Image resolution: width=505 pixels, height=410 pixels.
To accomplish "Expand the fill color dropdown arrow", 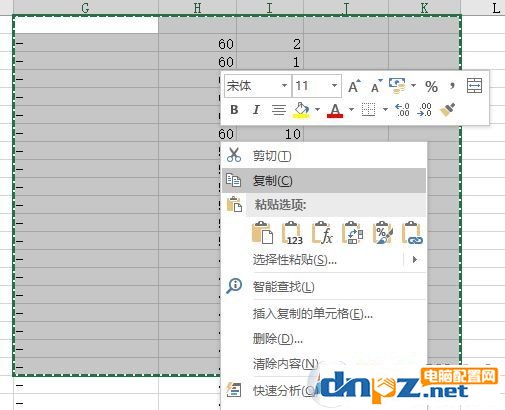I will click(317, 109).
